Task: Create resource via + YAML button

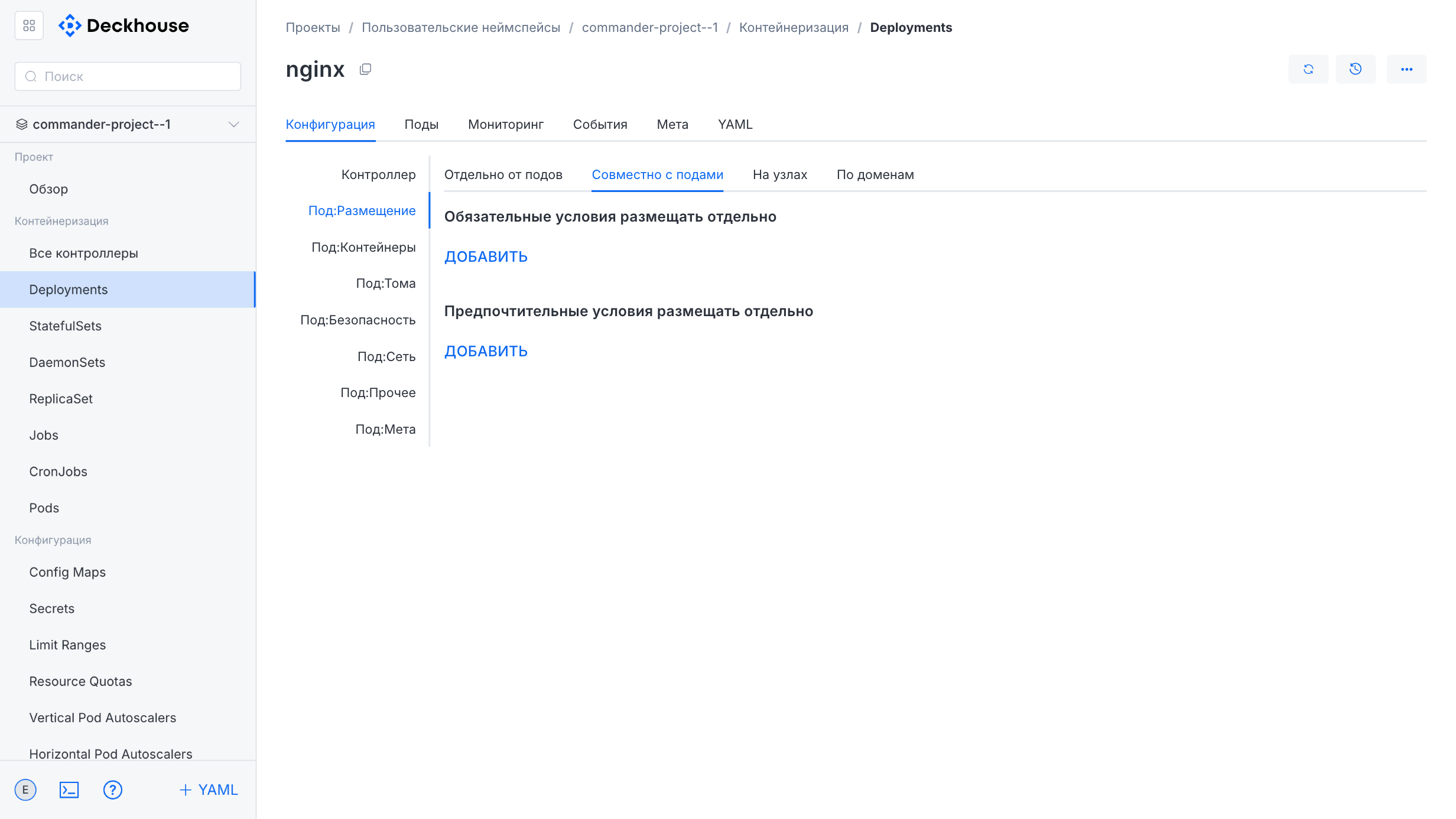Action: [x=208, y=789]
